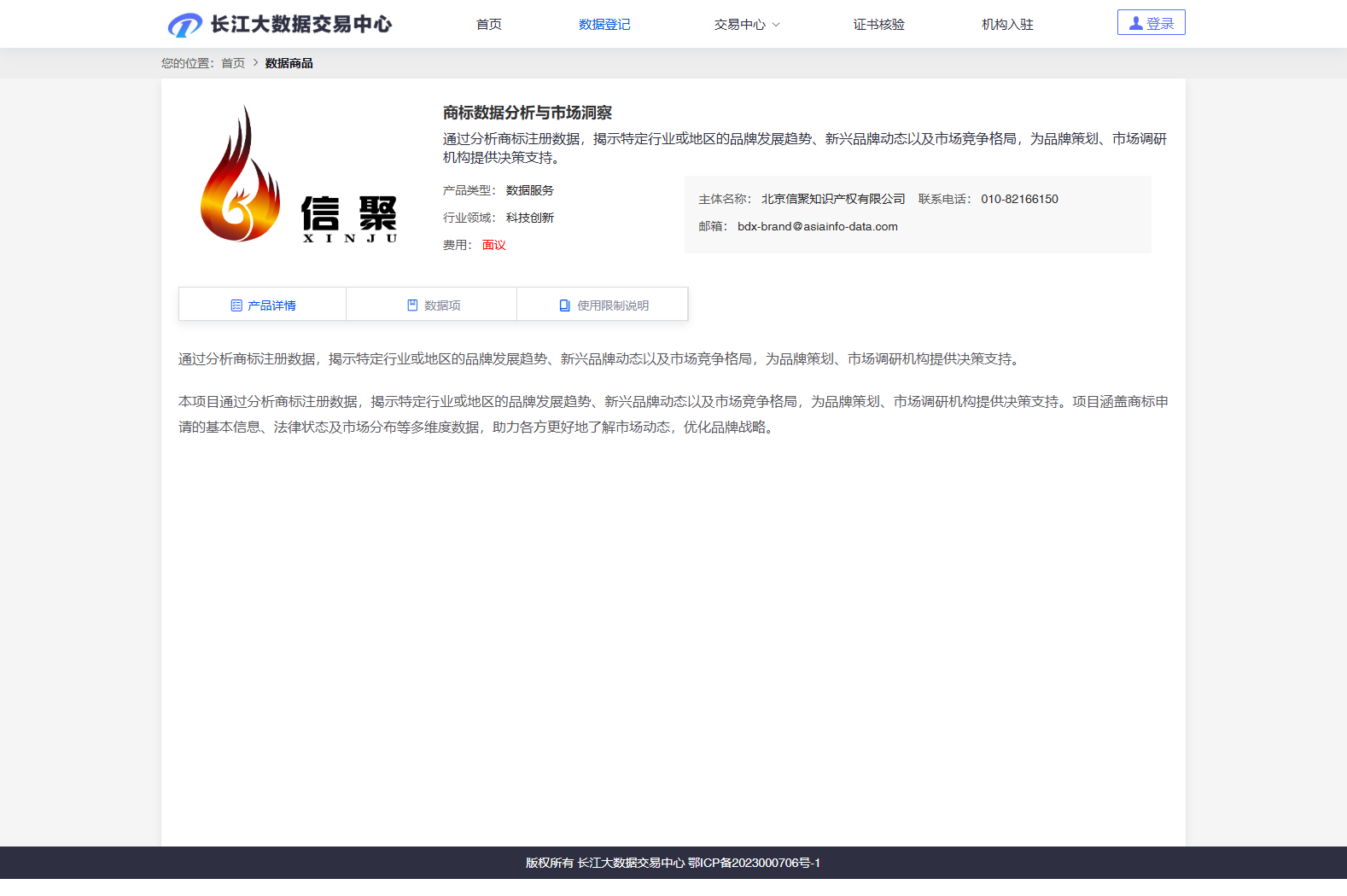Click the 首页 breadcrumb link
Viewport: 1347px width, 896px height.
[x=233, y=63]
